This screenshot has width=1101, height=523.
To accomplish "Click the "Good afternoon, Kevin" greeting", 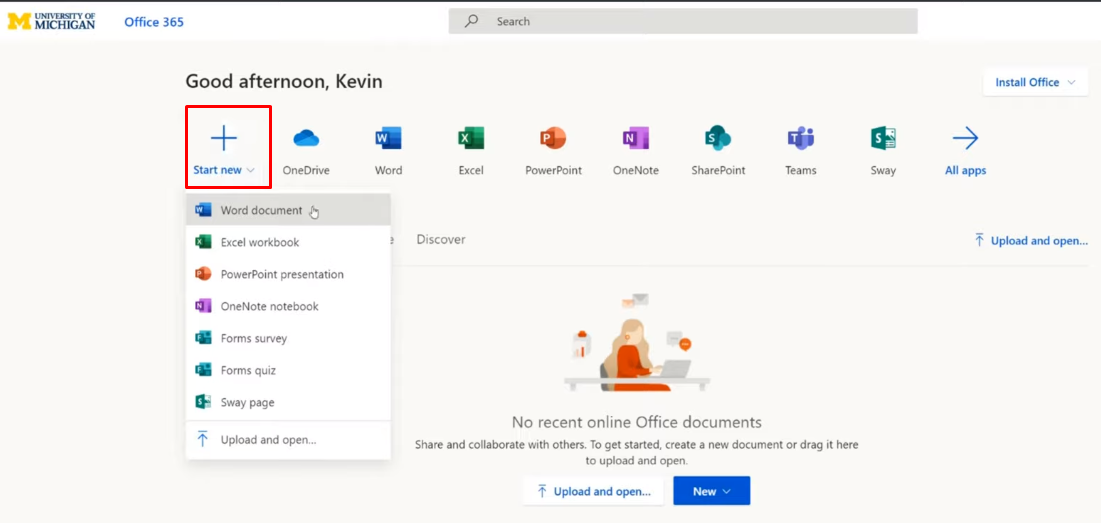I will click(284, 81).
